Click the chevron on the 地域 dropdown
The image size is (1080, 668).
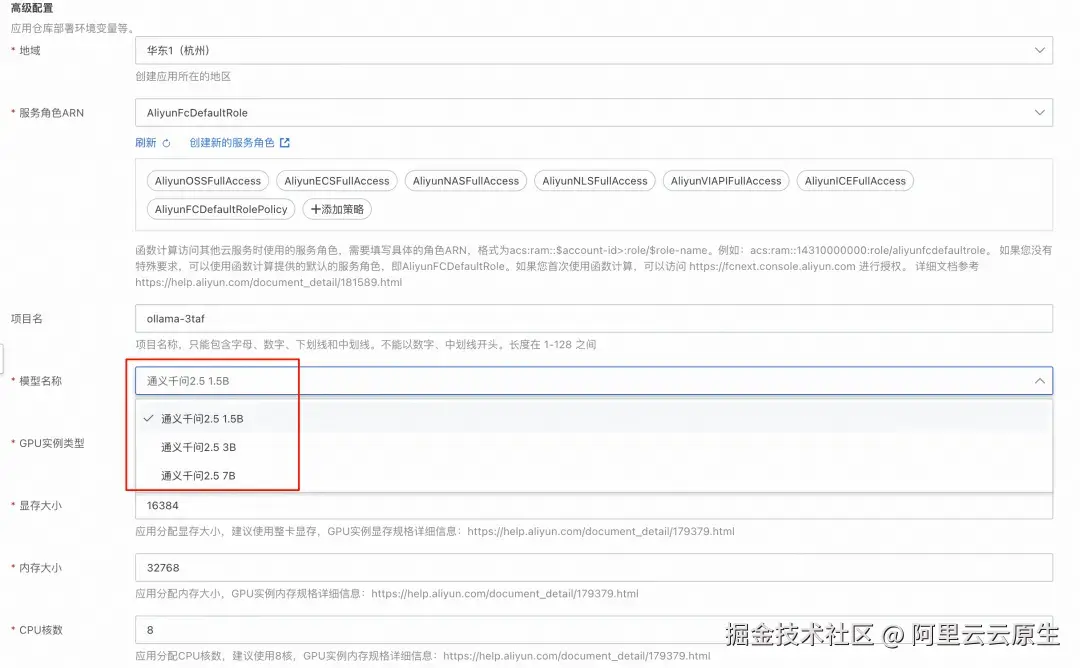coord(1039,49)
